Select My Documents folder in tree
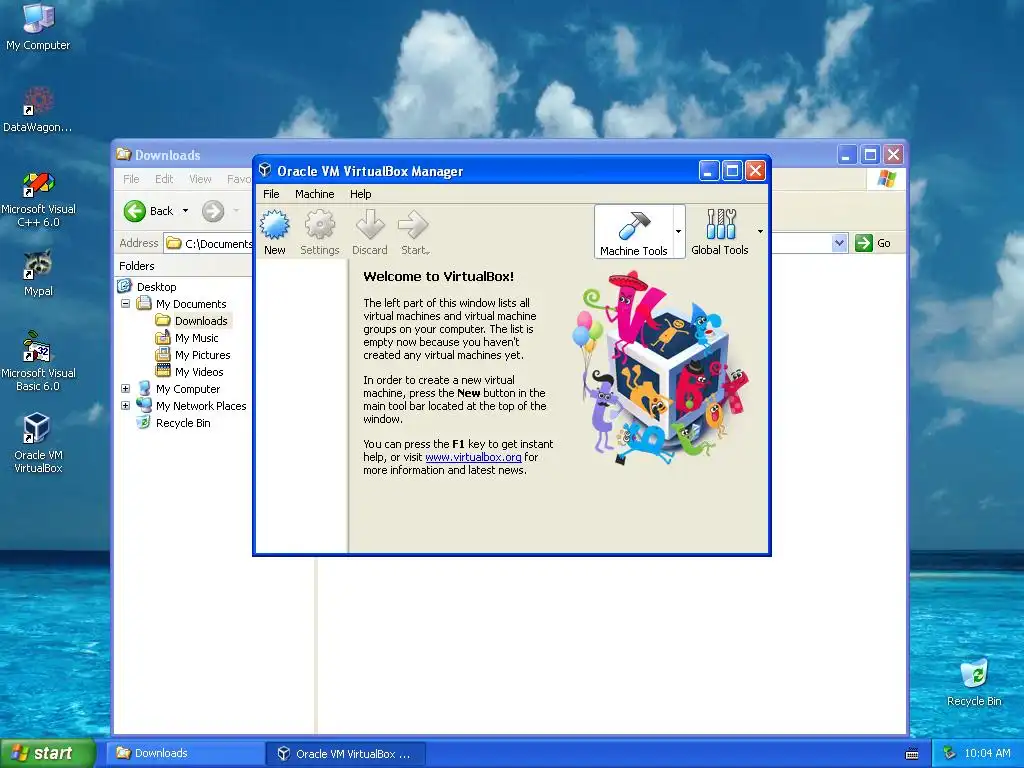 pyautogui.click(x=191, y=304)
